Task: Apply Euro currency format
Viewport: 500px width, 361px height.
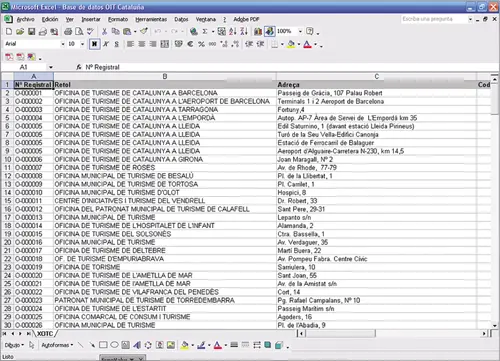Action: point(190,44)
